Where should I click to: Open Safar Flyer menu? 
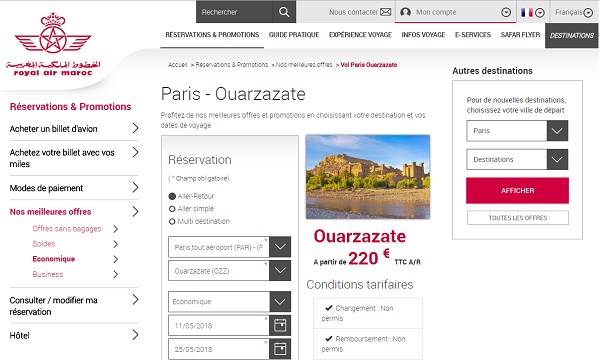520,35
